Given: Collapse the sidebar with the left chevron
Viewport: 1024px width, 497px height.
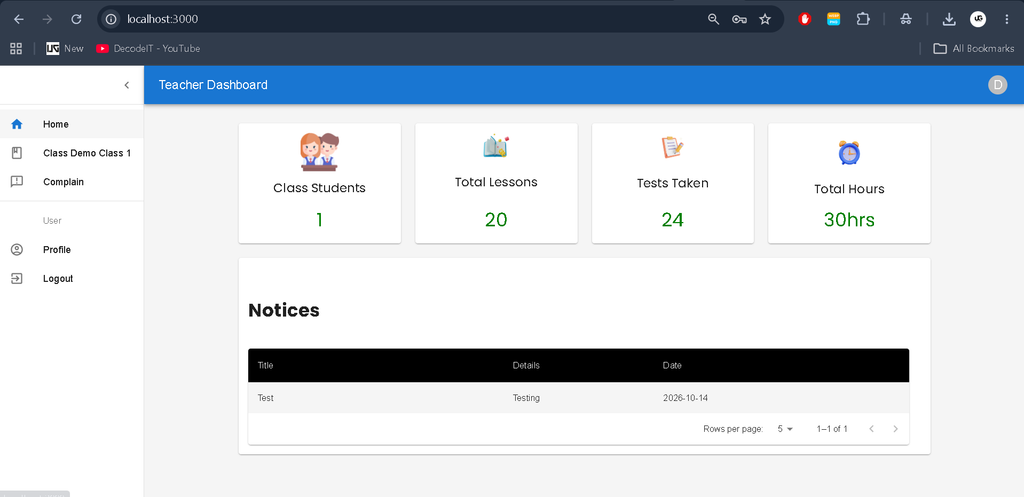Looking at the screenshot, I should (127, 85).
